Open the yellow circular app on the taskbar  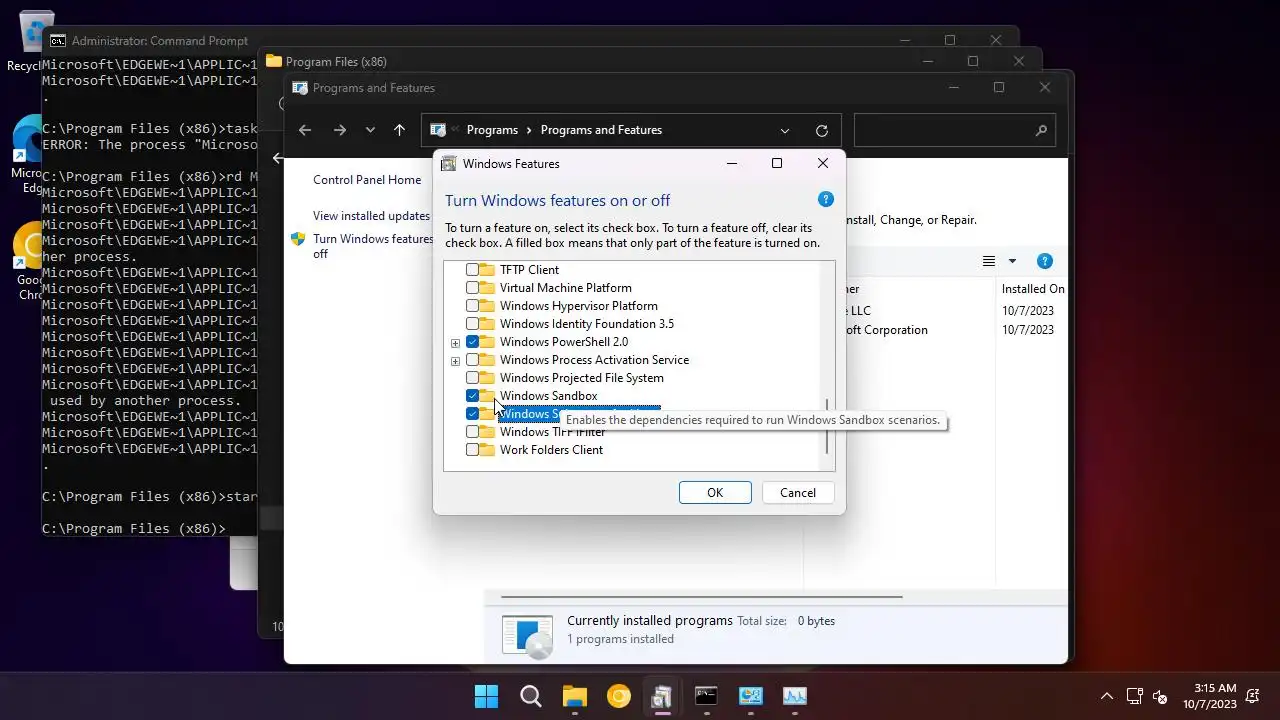(619, 696)
